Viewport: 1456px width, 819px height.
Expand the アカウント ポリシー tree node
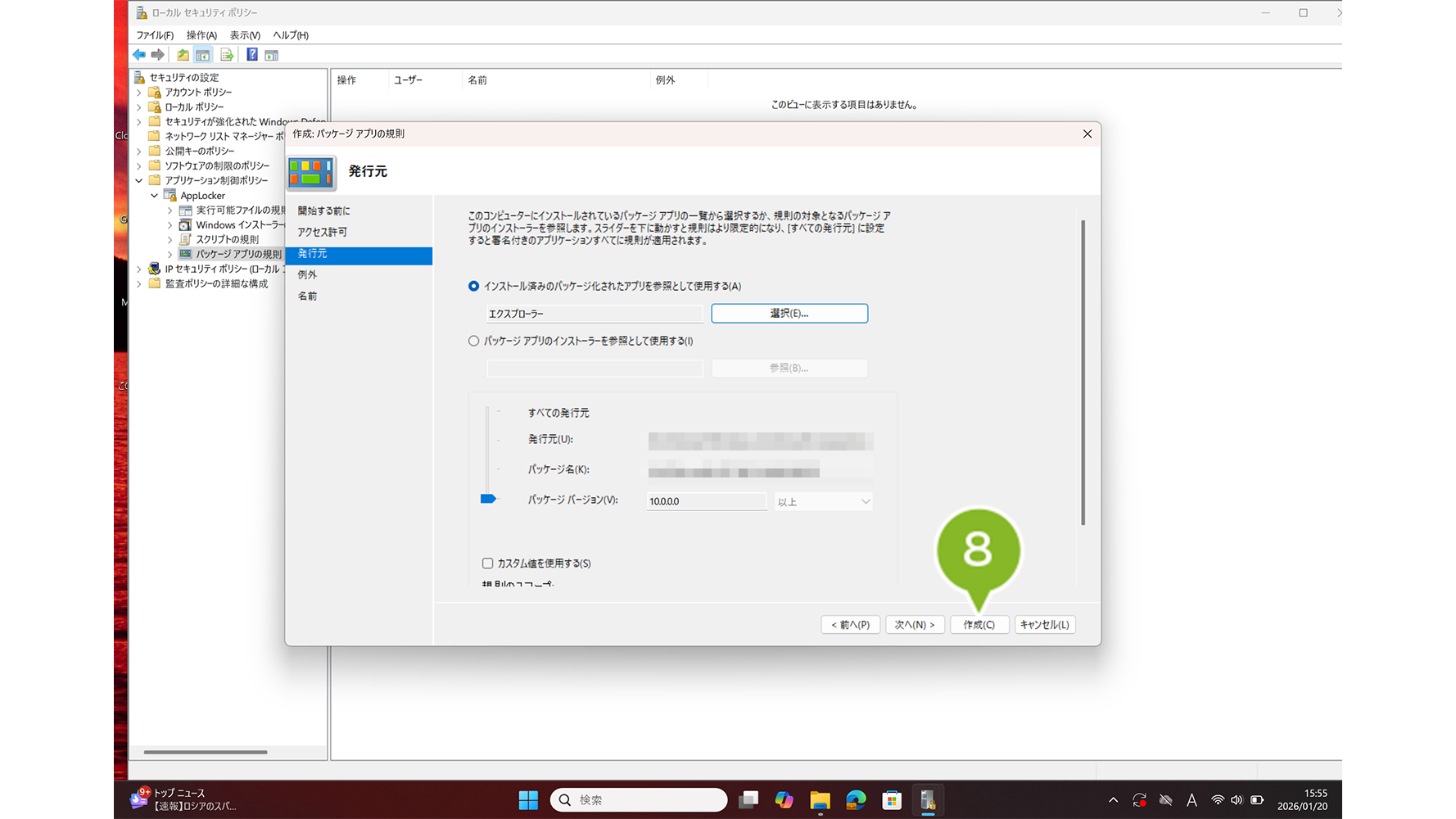coord(139,93)
